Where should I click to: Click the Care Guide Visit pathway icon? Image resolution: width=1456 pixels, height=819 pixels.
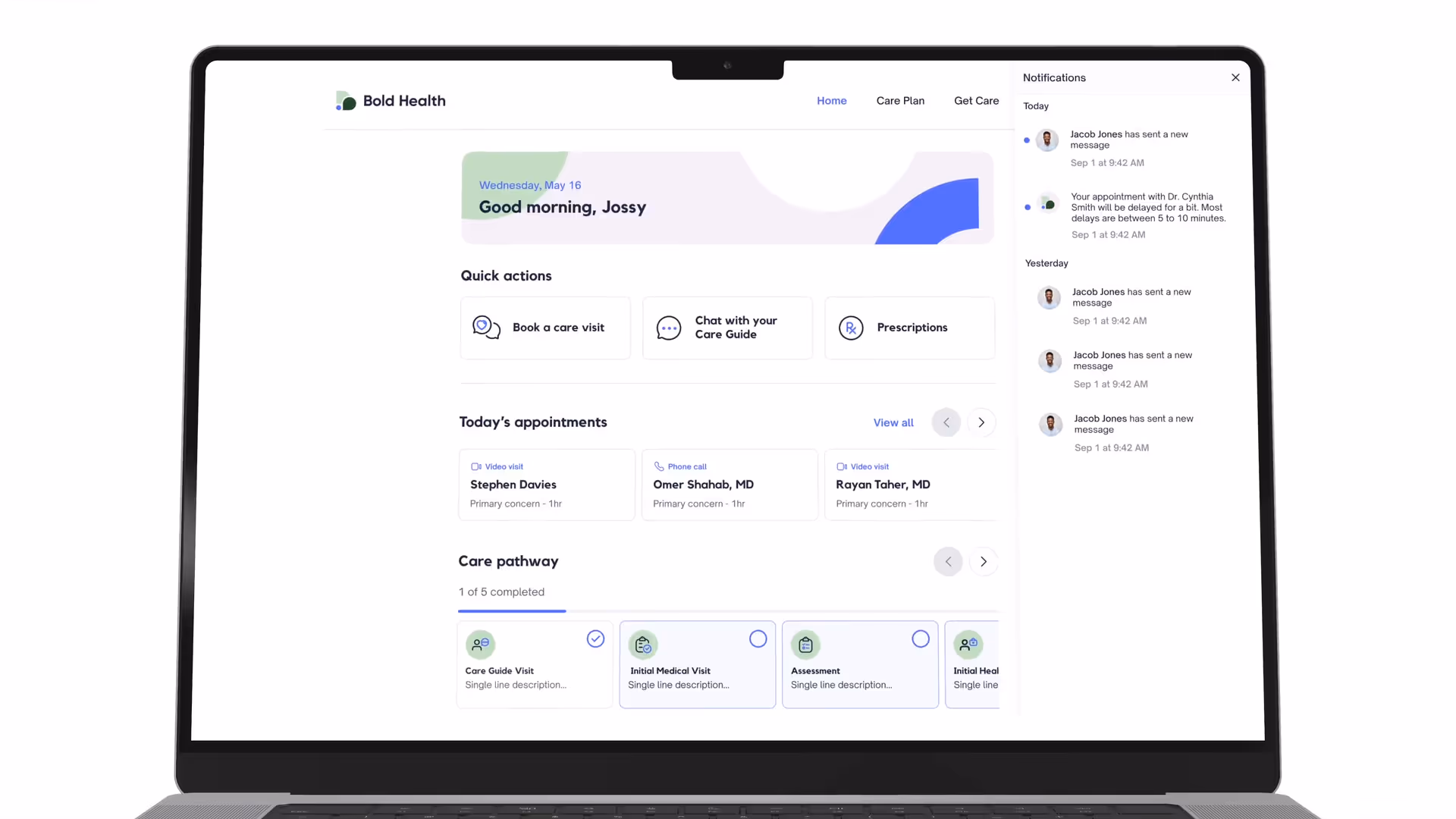click(480, 645)
